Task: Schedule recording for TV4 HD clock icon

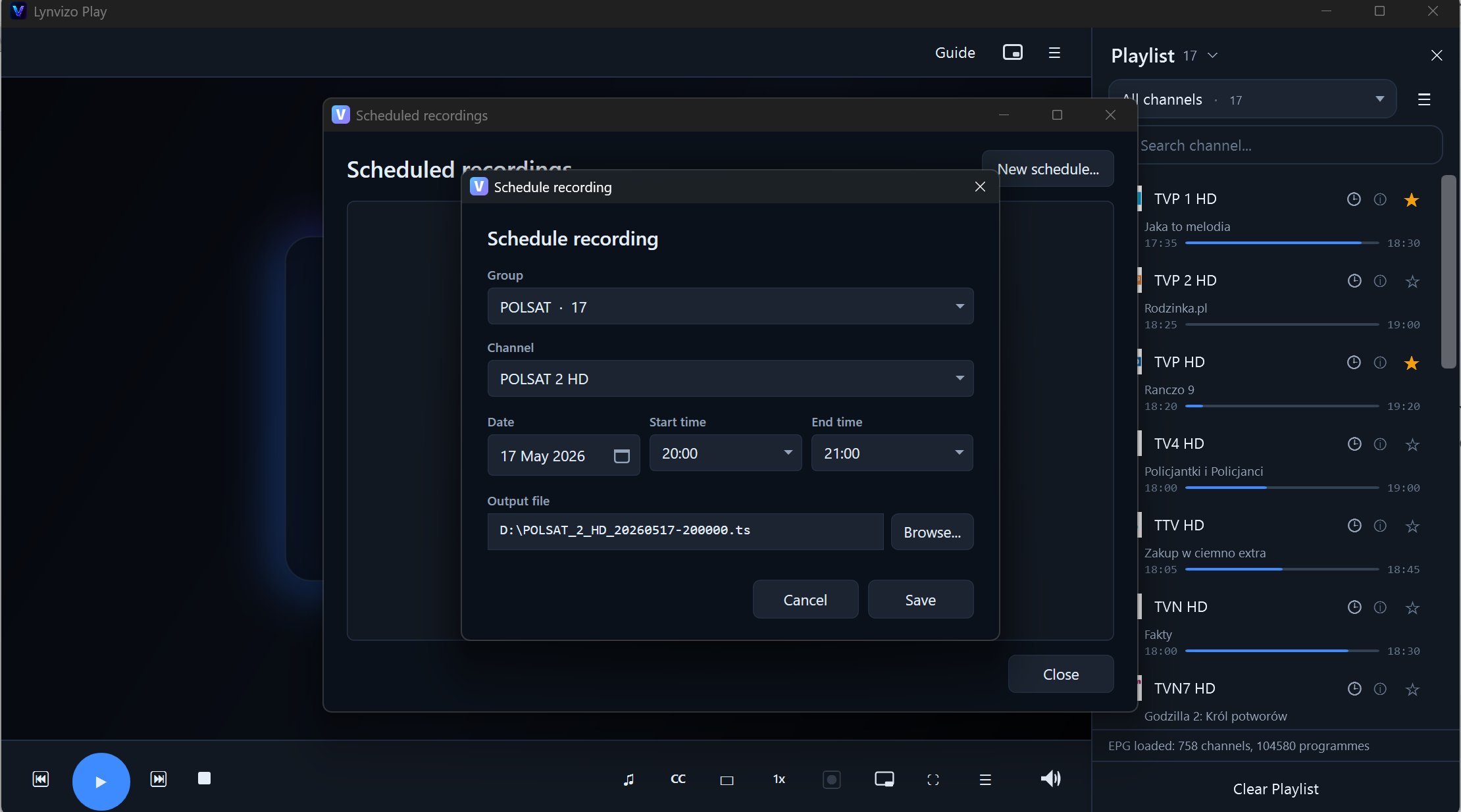Action: [1354, 444]
